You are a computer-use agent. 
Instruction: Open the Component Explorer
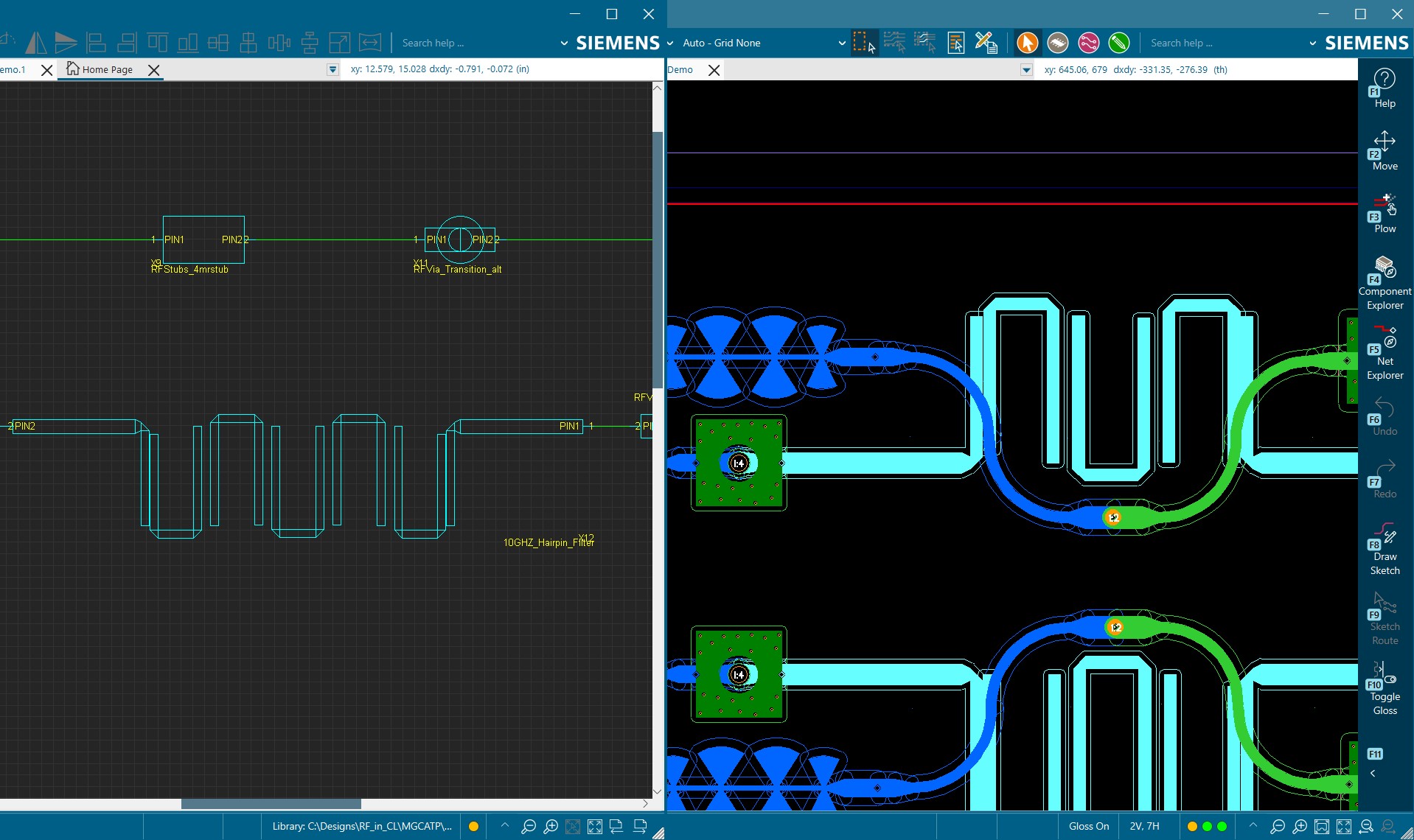[1384, 282]
